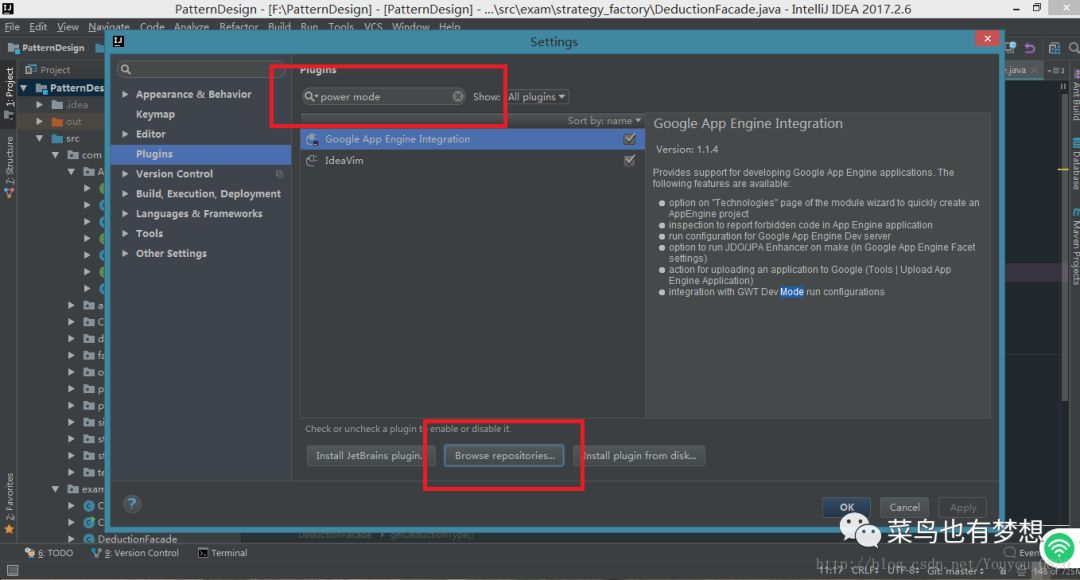Screen dimensions: 1080x580
Task: Click the IntelliJ logo in Settings title bar
Action: click(x=118, y=41)
